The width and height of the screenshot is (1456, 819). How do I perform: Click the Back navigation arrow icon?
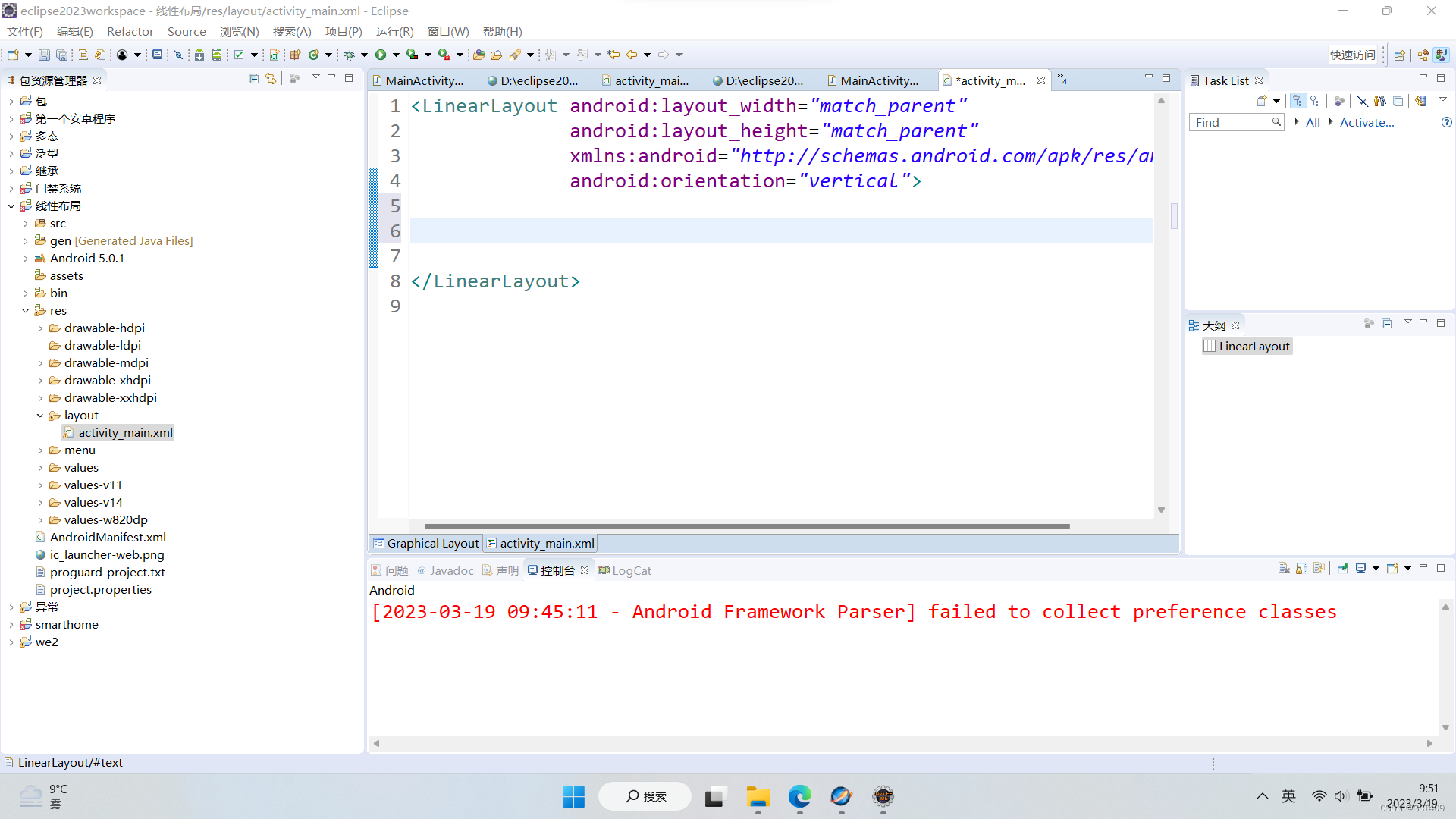pos(631,55)
